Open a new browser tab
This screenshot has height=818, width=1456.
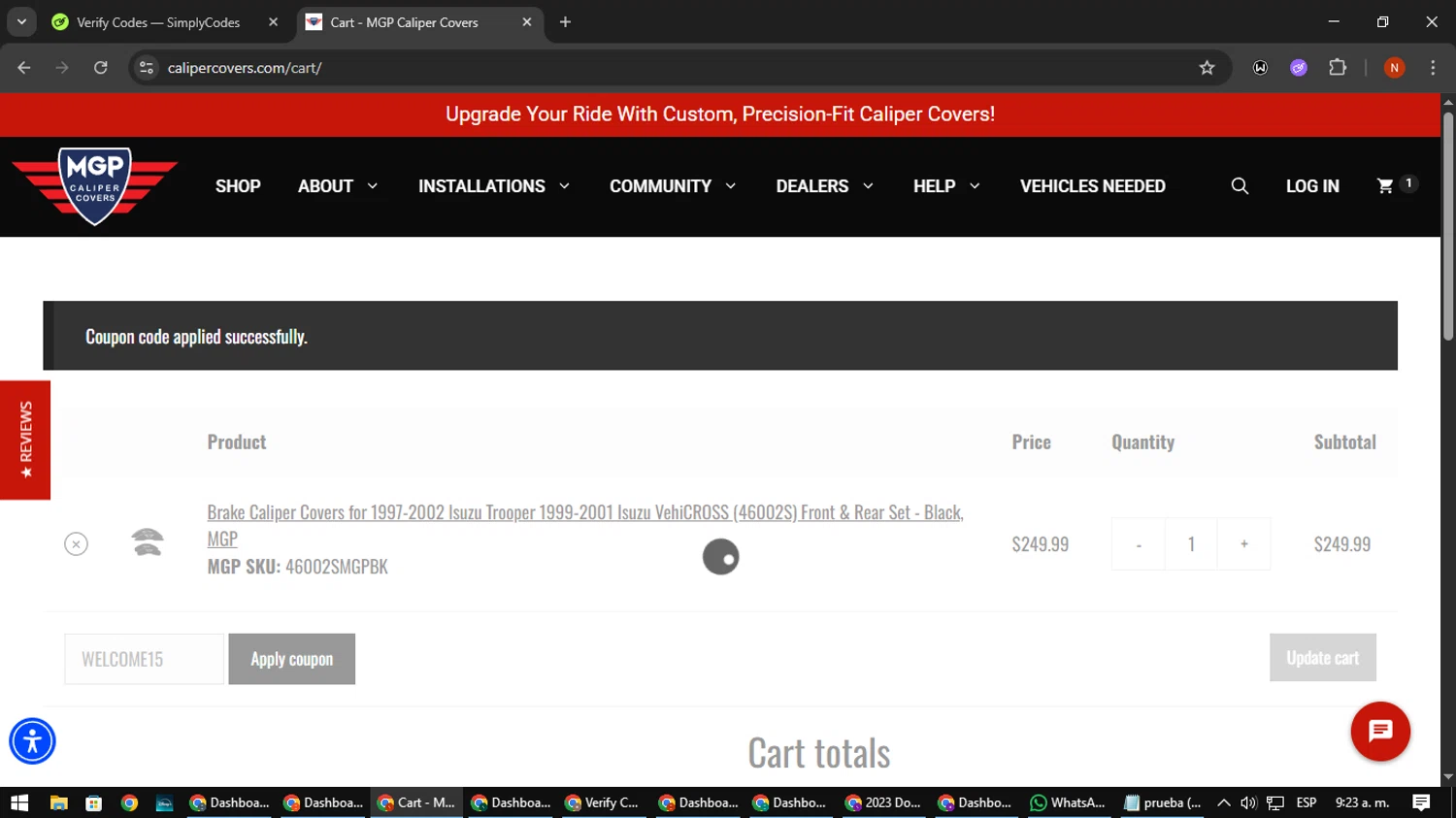(565, 22)
